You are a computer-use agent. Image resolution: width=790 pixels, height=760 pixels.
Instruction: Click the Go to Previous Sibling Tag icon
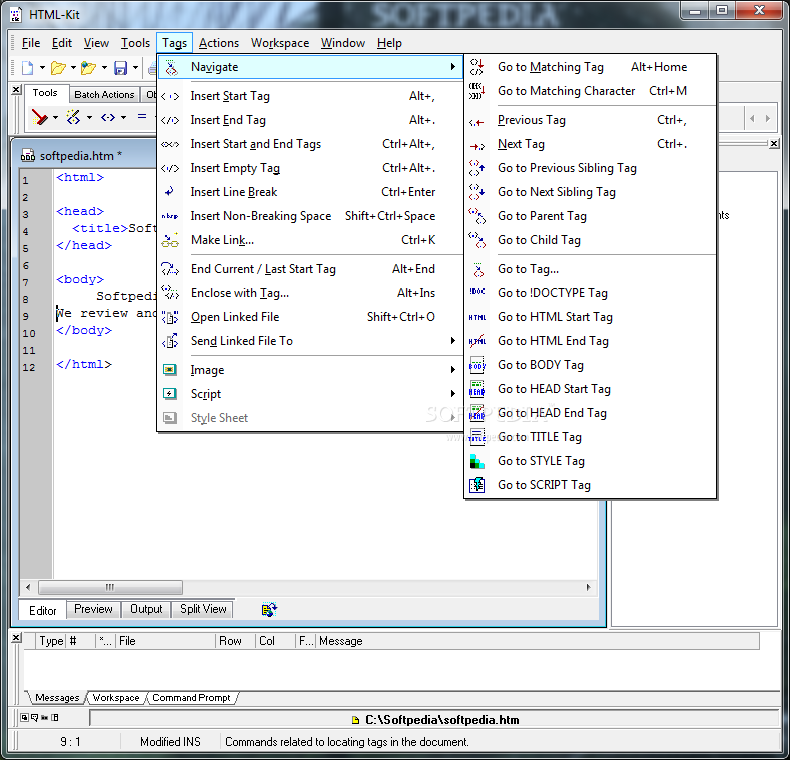click(x=476, y=168)
